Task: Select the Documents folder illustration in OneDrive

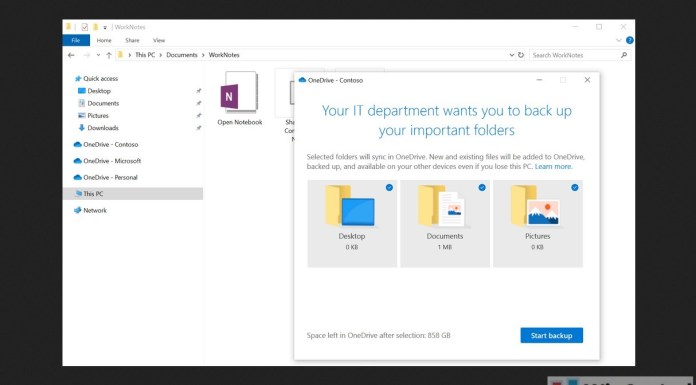Action: point(442,206)
